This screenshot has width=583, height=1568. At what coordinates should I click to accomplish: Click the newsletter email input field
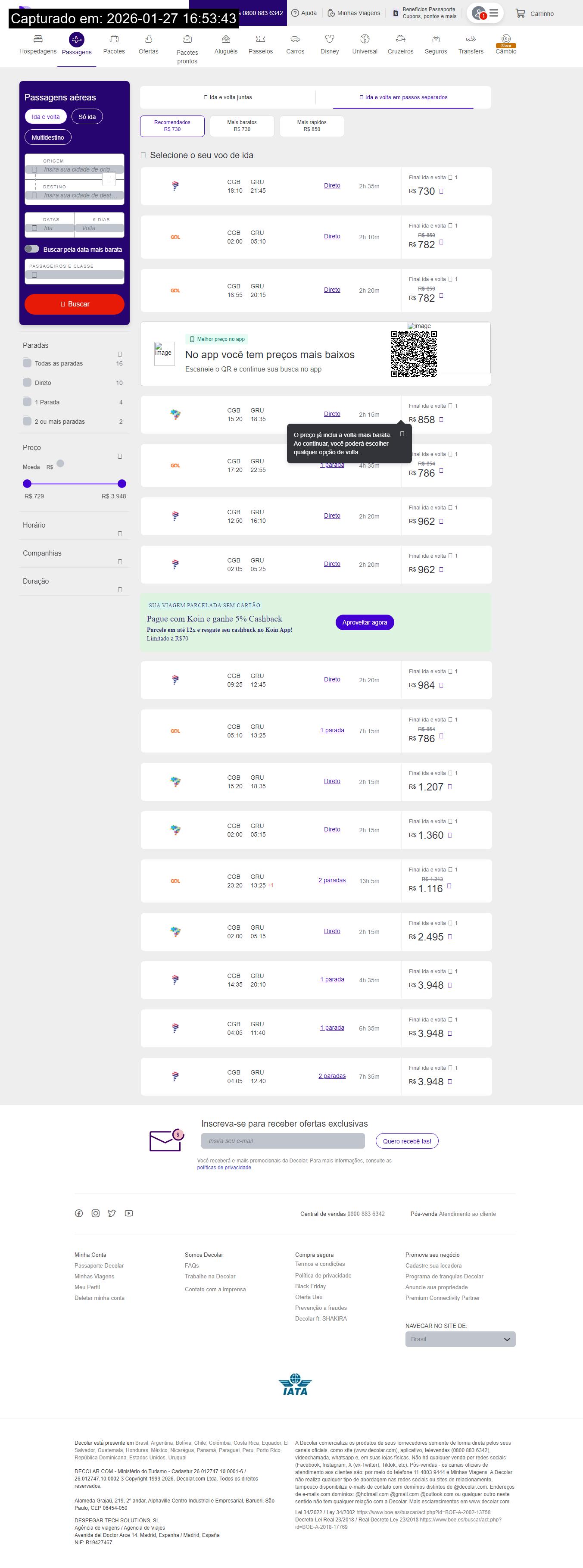pos(283,1141)
